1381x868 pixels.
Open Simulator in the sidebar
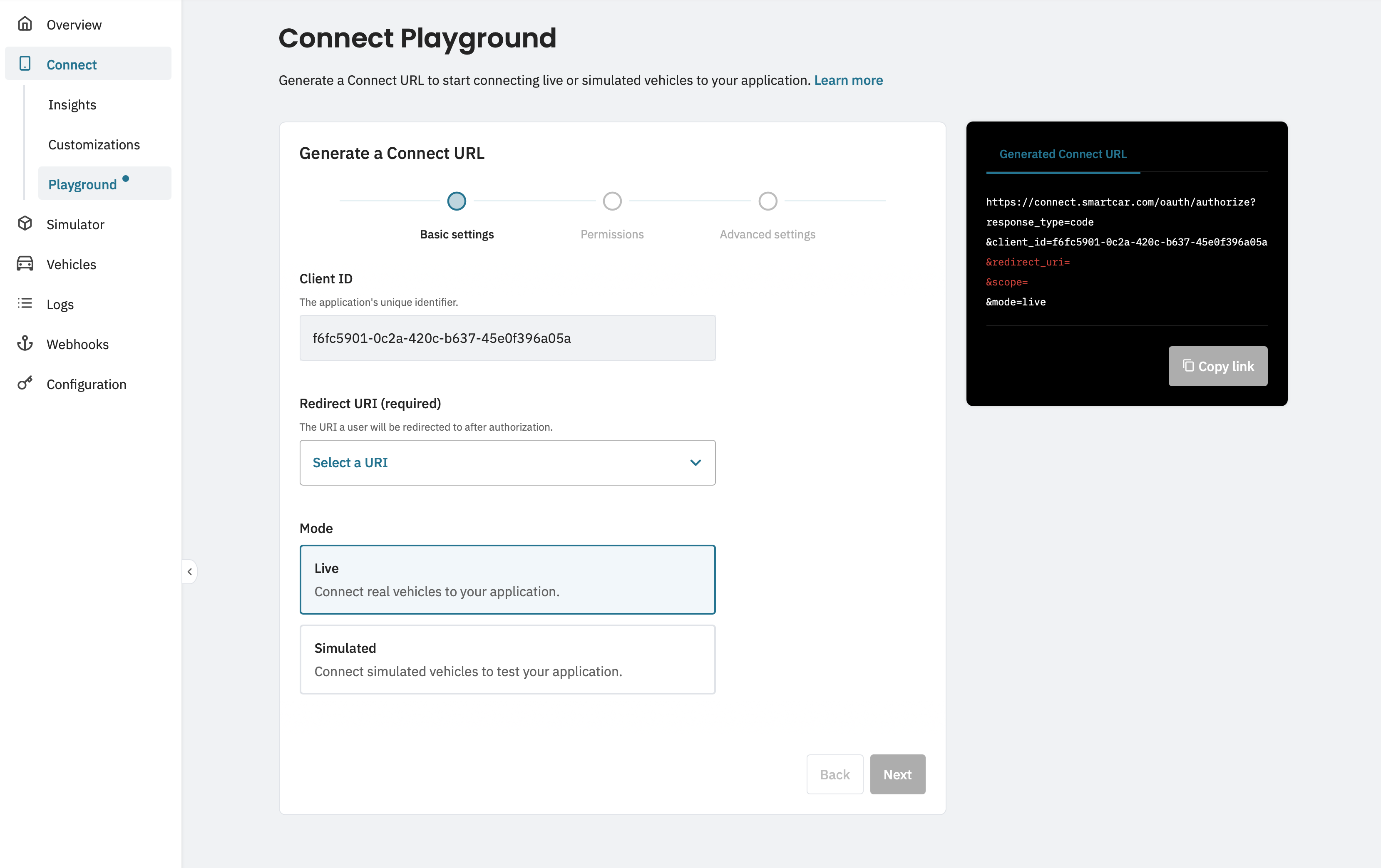pyautogui.click(x=88, y=223)
